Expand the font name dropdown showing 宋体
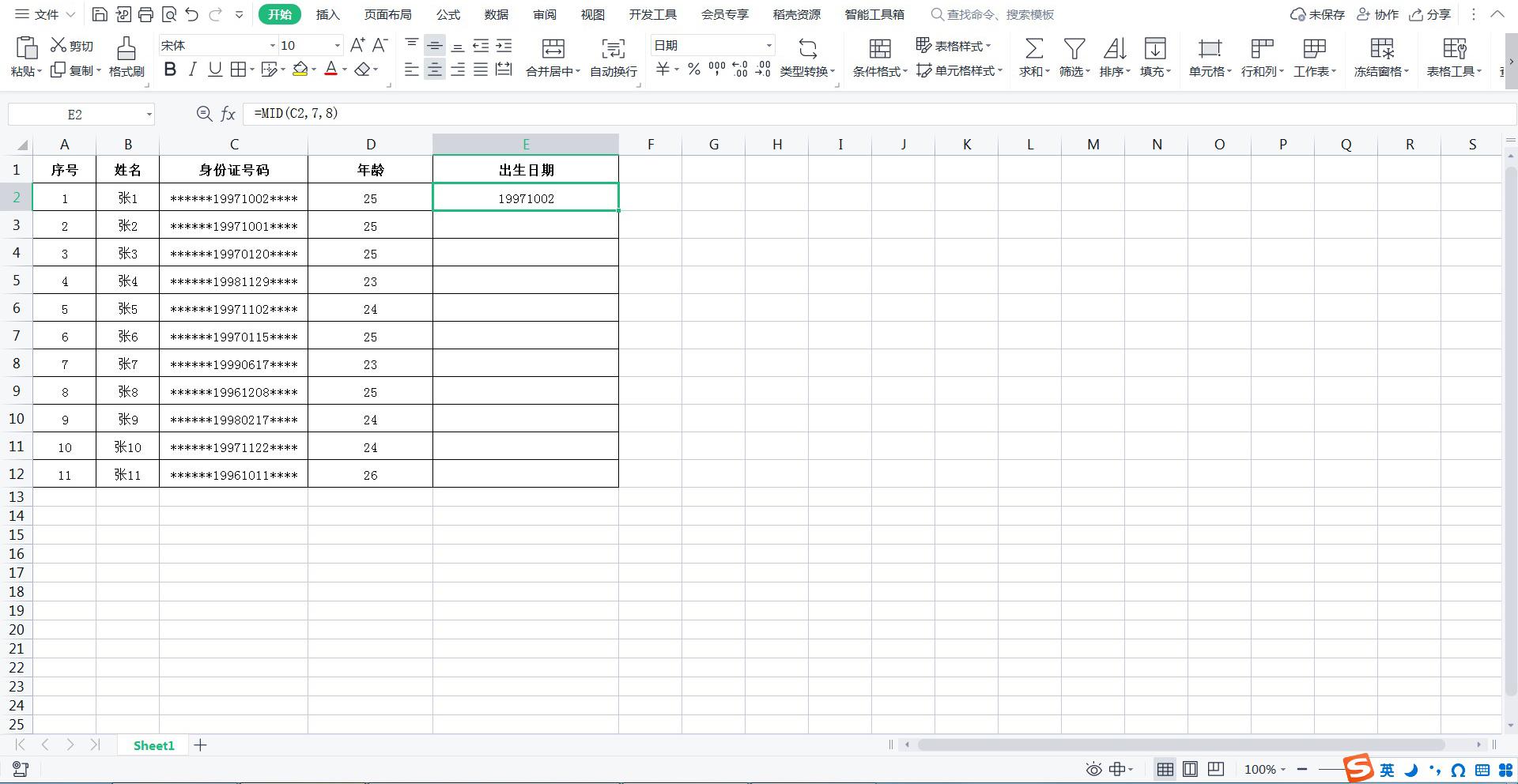 coord(273,46)
